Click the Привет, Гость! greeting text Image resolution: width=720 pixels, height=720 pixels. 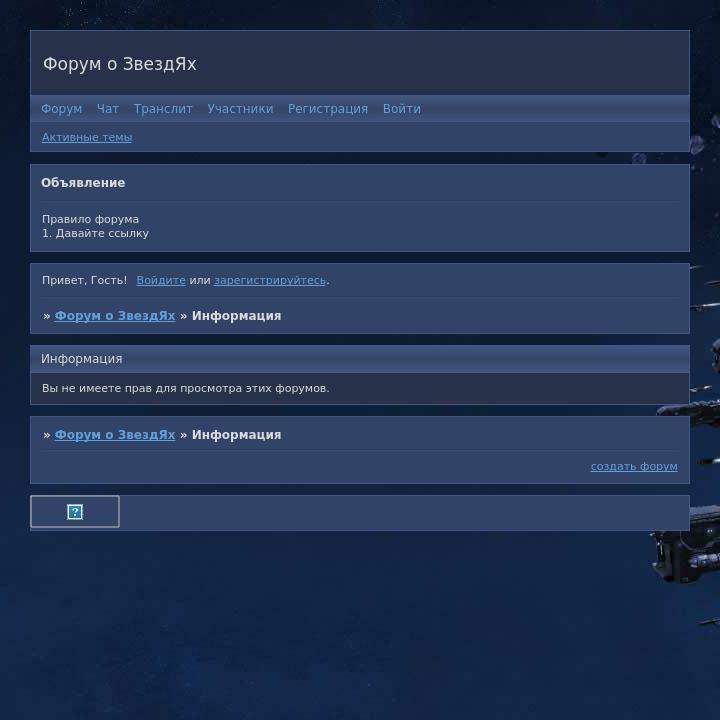[x=84, y=280]
